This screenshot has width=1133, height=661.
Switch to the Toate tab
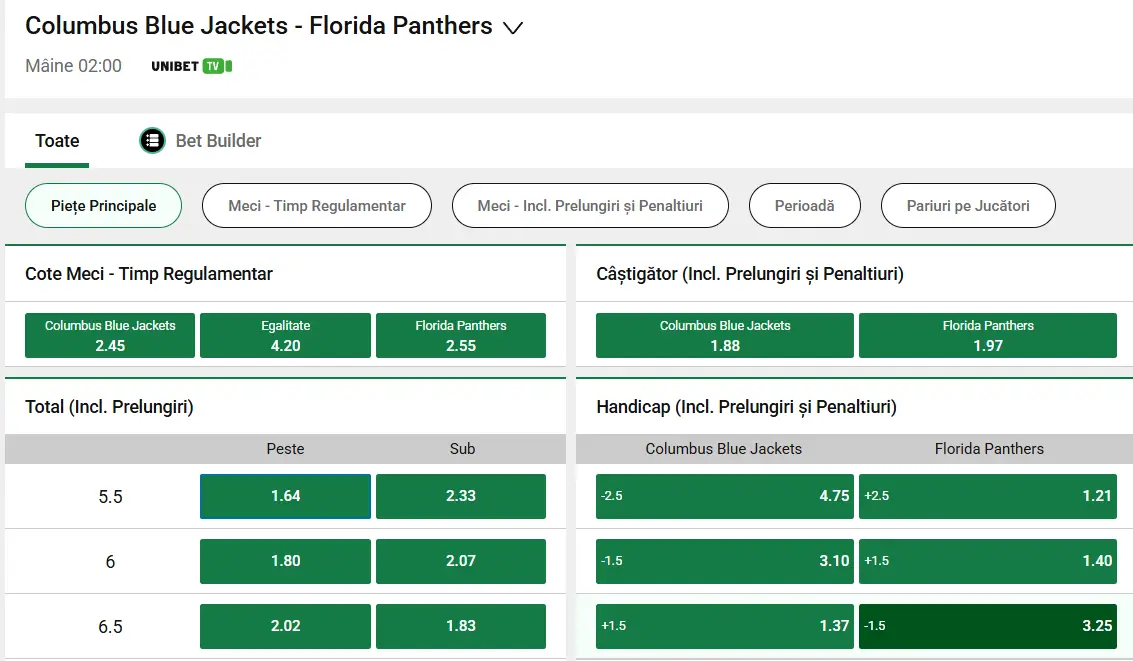(x=56, y=141)
